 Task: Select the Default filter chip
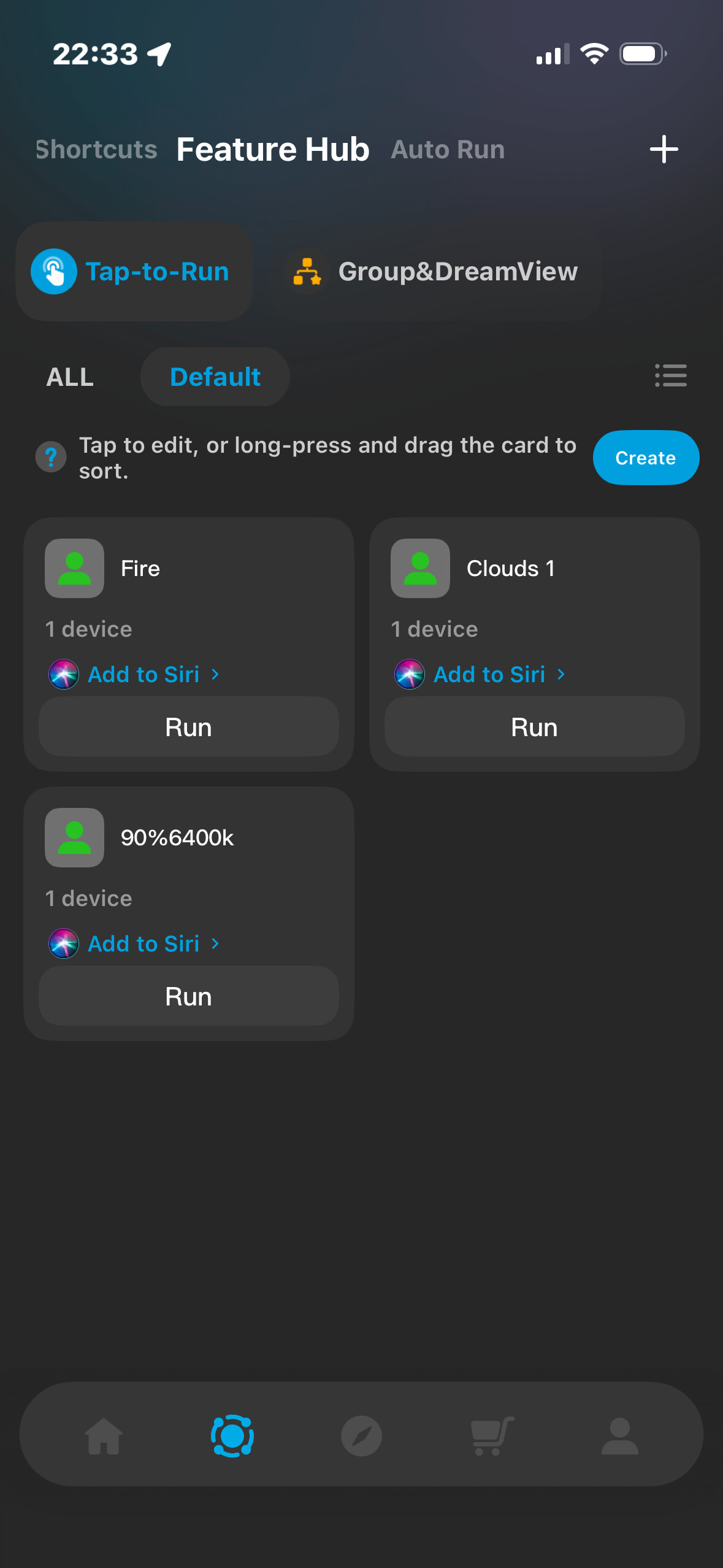215,377
